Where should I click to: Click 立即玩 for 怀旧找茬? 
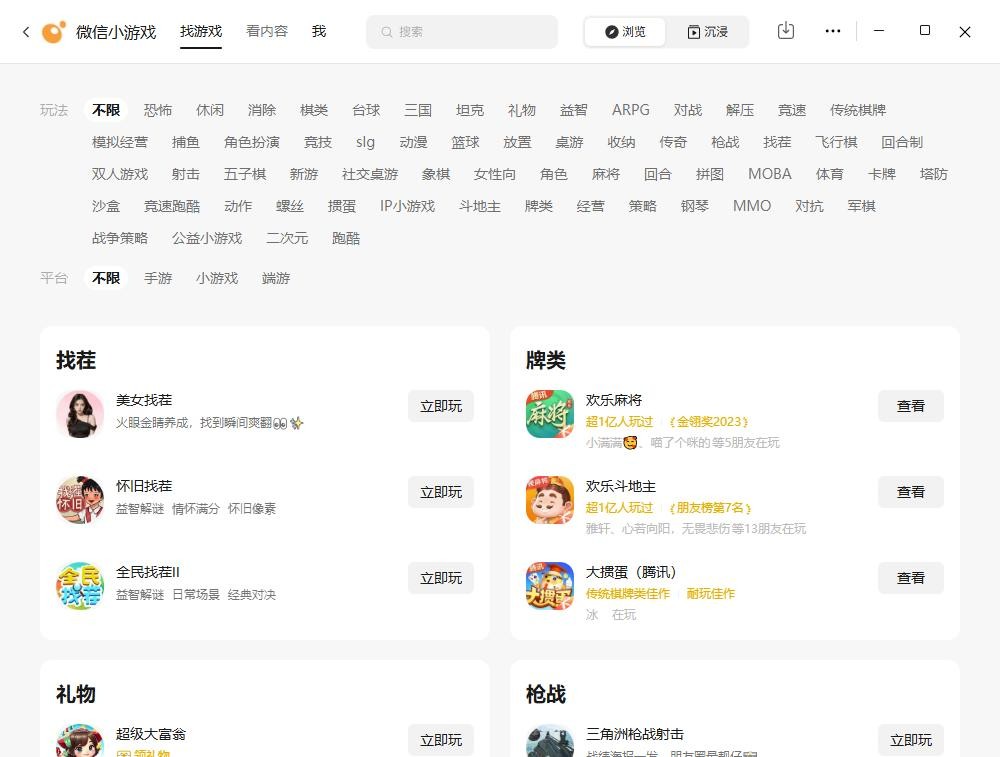tap(441, 492)
